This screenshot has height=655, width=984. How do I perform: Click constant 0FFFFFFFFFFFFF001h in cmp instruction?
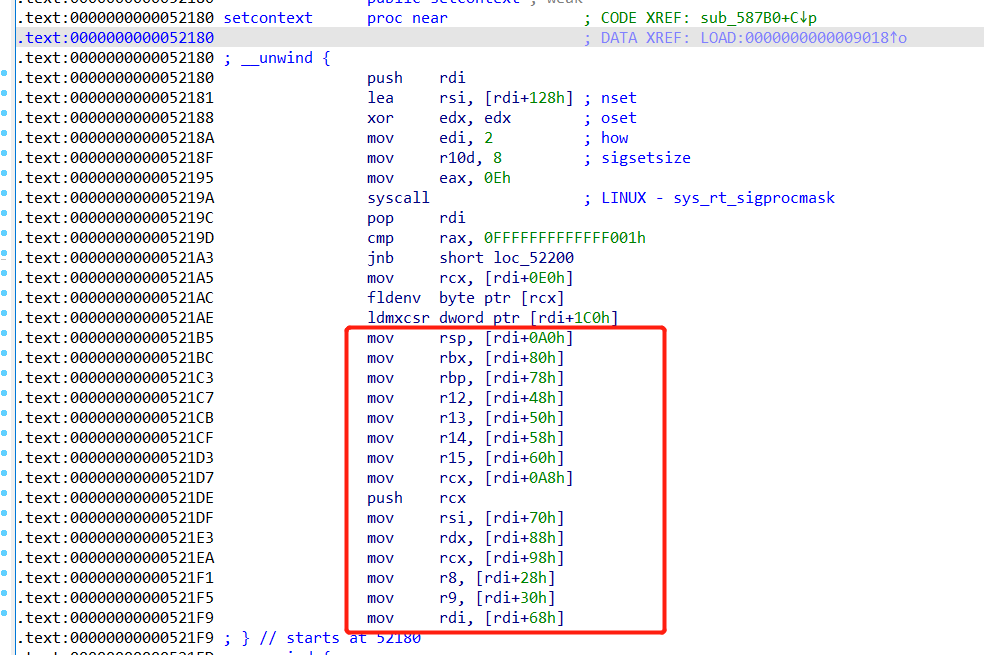pyautogui.click(x=564, y=238)
